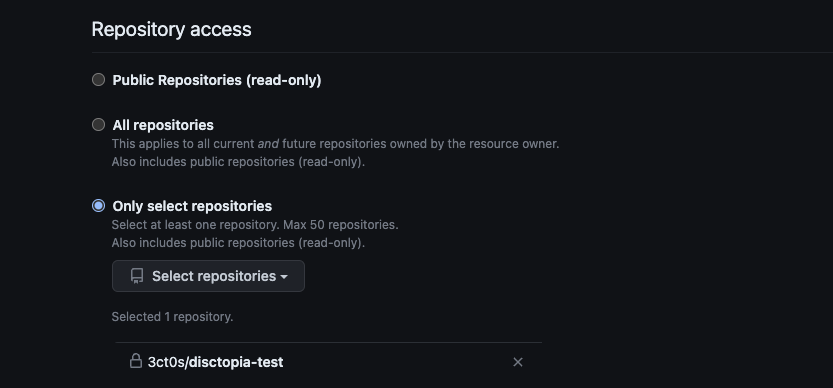This screenshot has width=833, height=388.
Task: Click the repo book icon in Select repositories
Action: click(x=137, y=276)
